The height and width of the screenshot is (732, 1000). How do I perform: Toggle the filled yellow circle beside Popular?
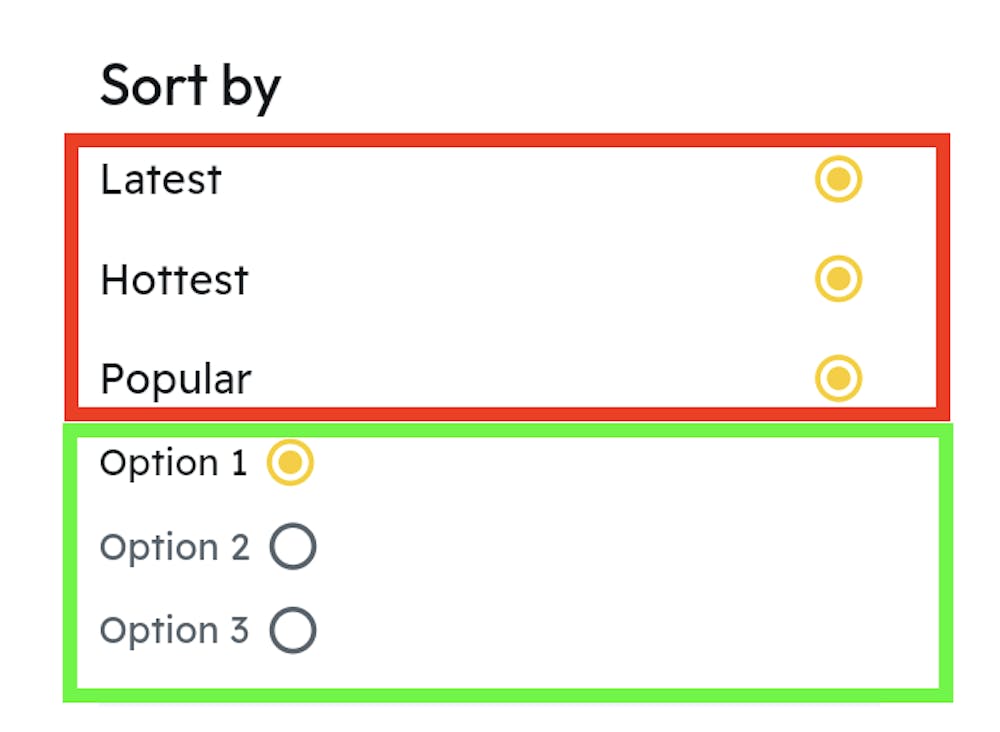point(838,379)
